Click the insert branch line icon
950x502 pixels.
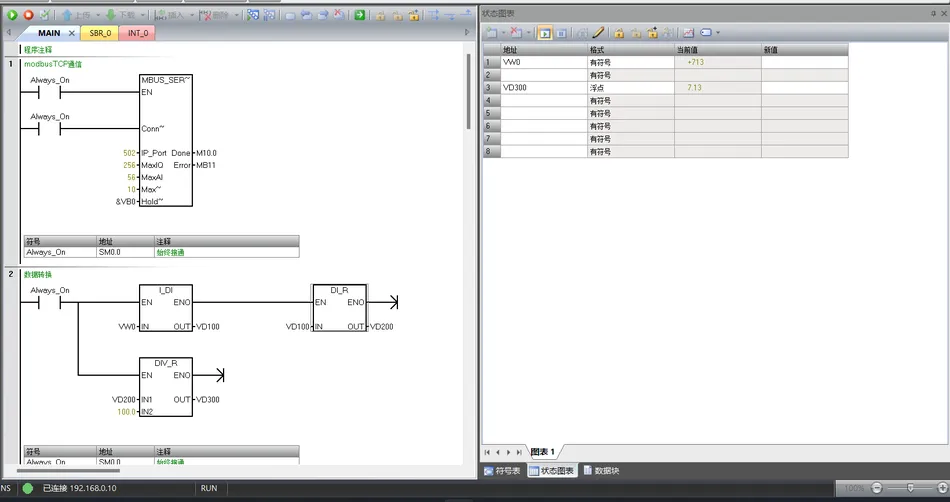[x=434, y=15]
